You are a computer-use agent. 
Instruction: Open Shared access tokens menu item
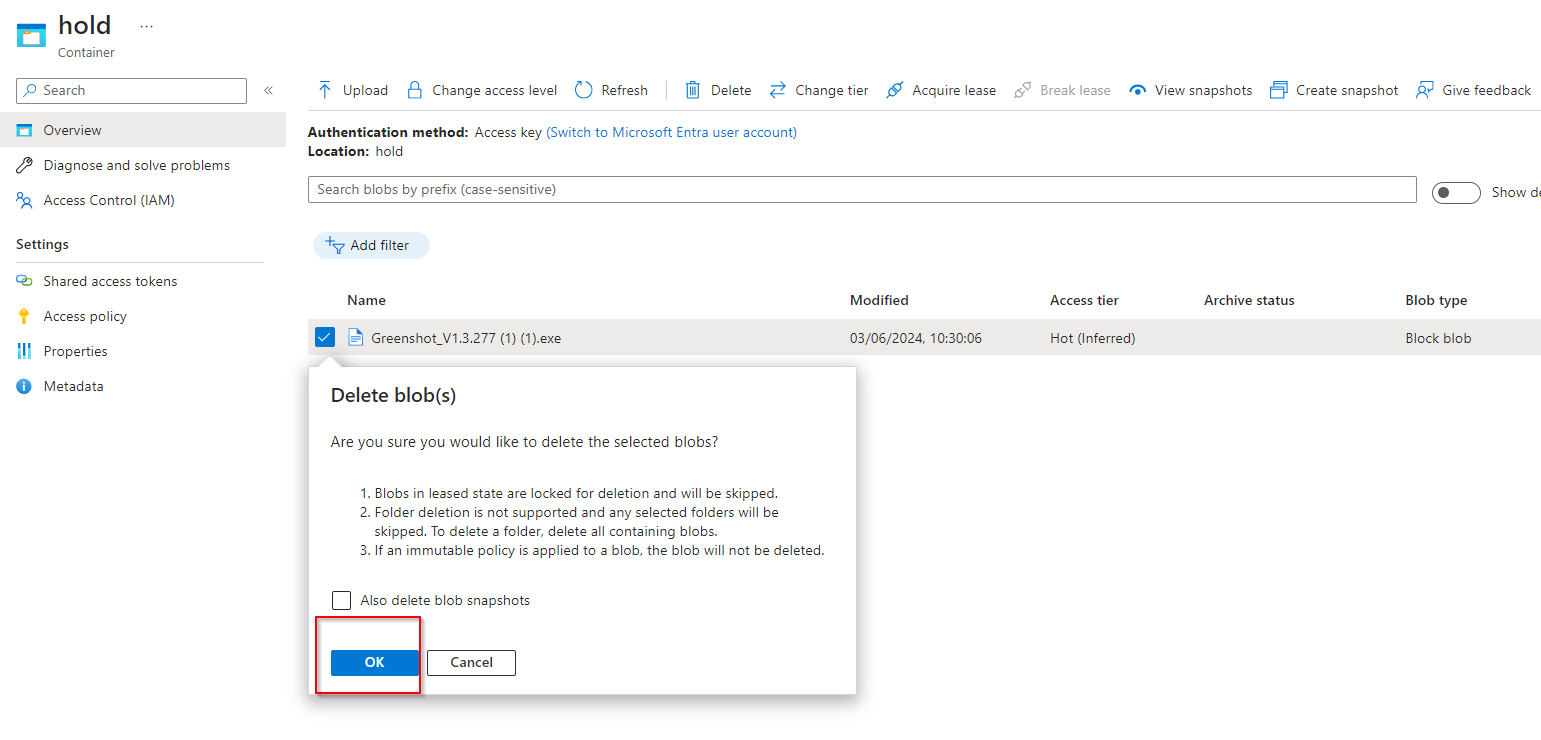click(110, 281)
